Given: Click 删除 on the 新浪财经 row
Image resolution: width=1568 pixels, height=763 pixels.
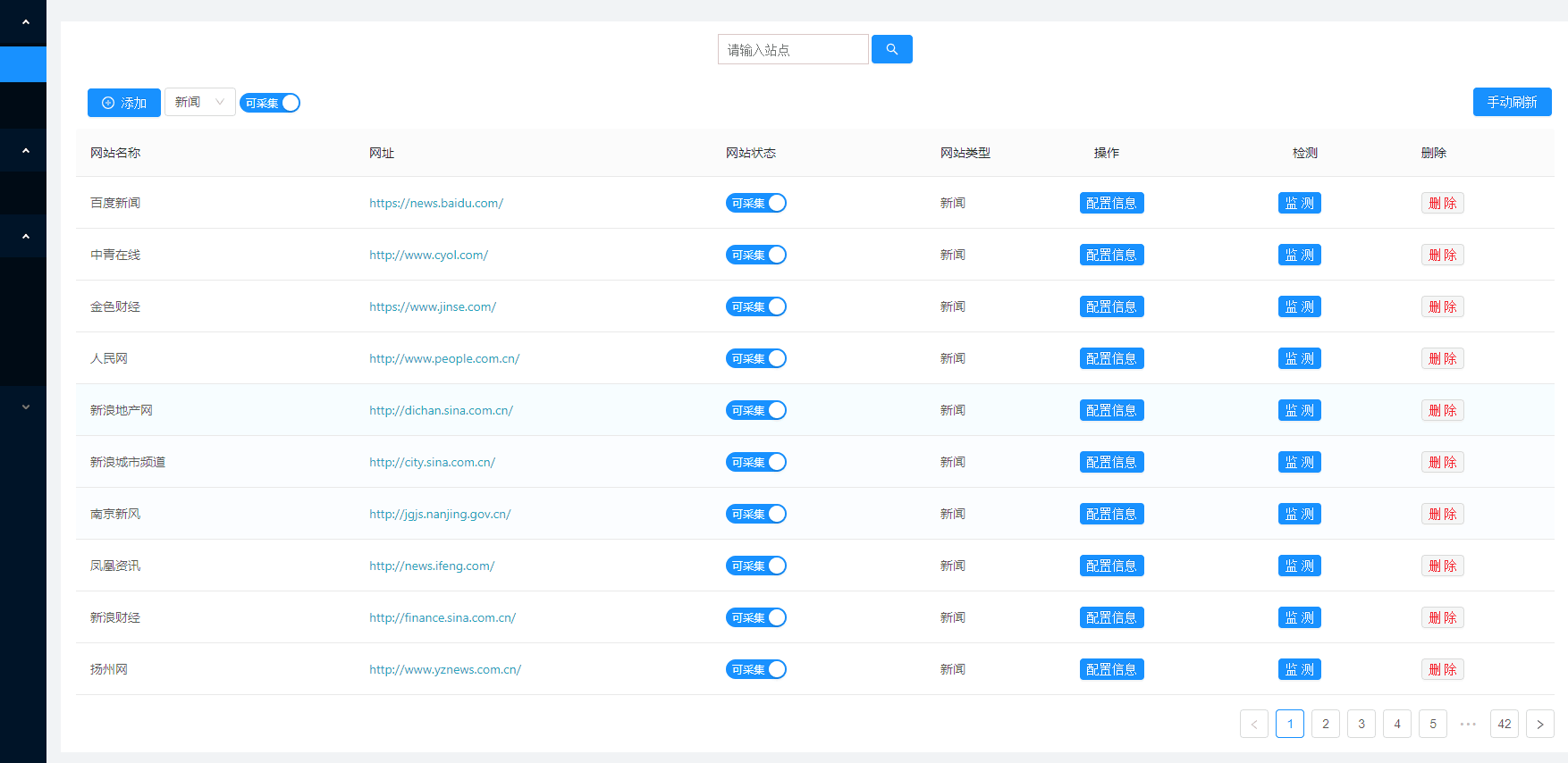Looking at the screenshot, I should [x=1442, y=617].
